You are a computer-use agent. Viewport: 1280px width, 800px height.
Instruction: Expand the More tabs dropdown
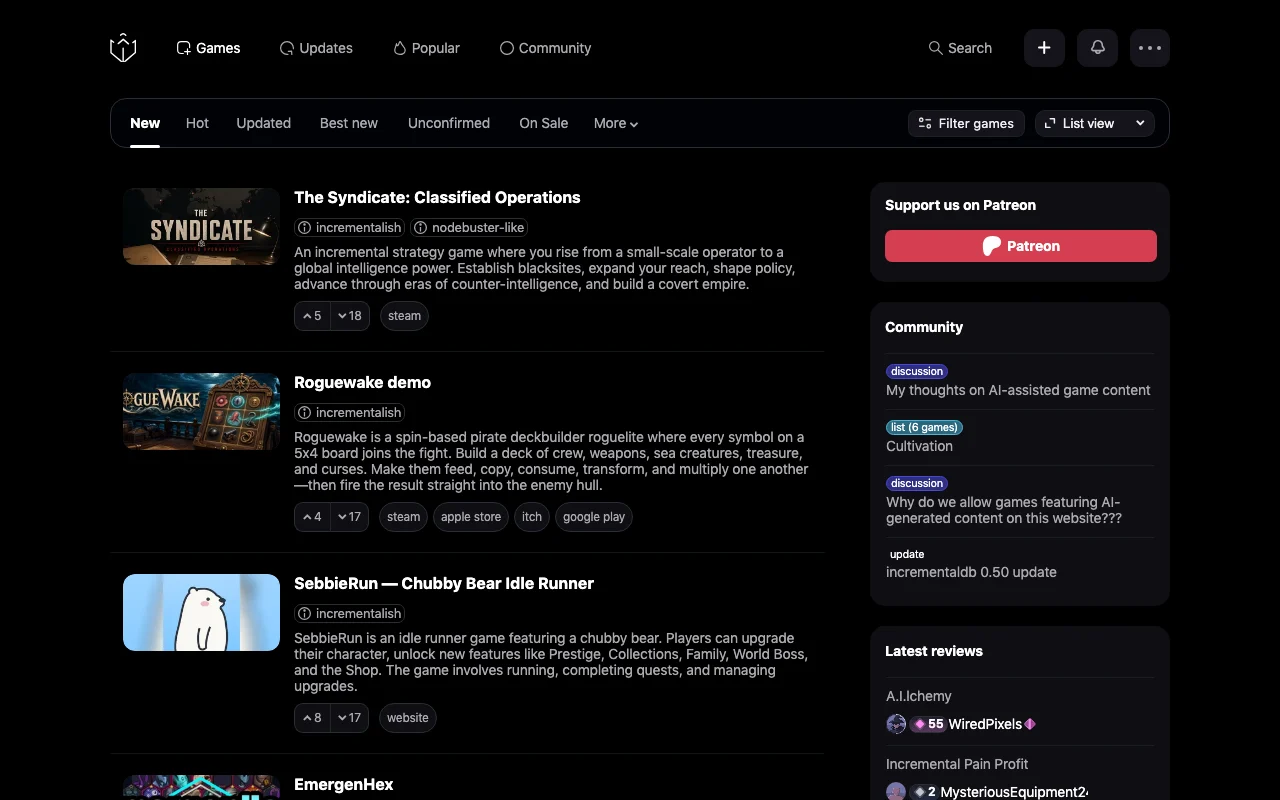point(616,123)
